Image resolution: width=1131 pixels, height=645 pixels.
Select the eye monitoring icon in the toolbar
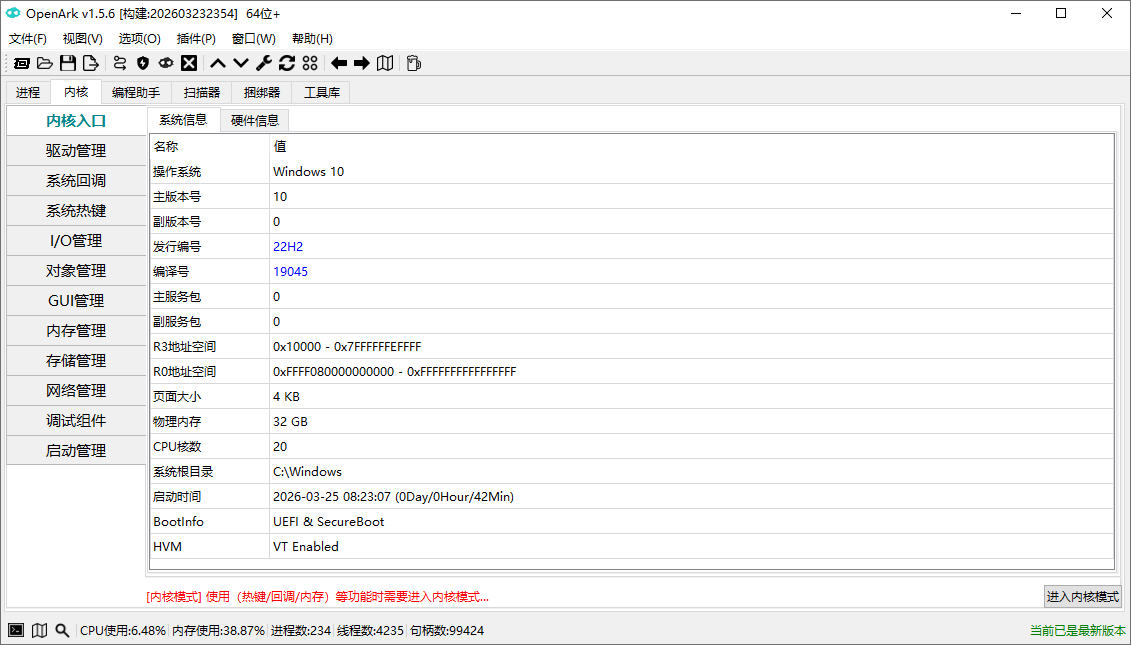pyautogui.click(x=166, y=63)
